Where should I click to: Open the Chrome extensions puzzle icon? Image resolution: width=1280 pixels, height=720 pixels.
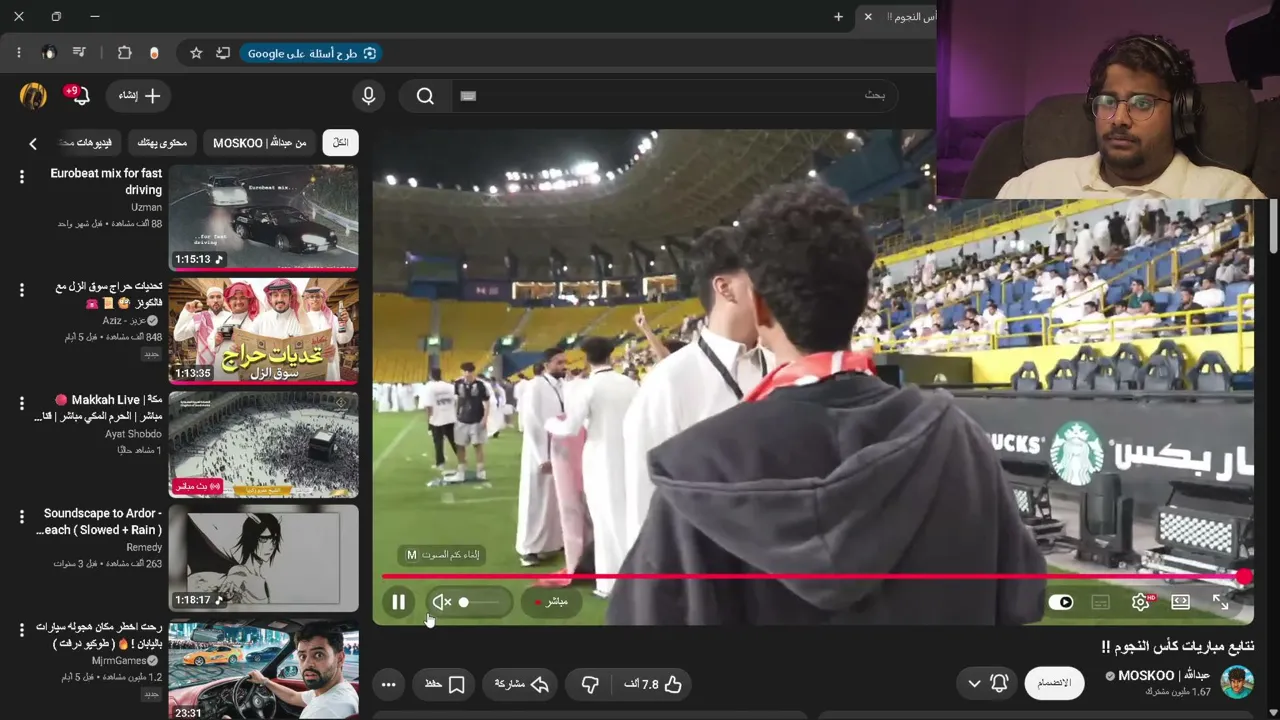[x=124, y=53]
